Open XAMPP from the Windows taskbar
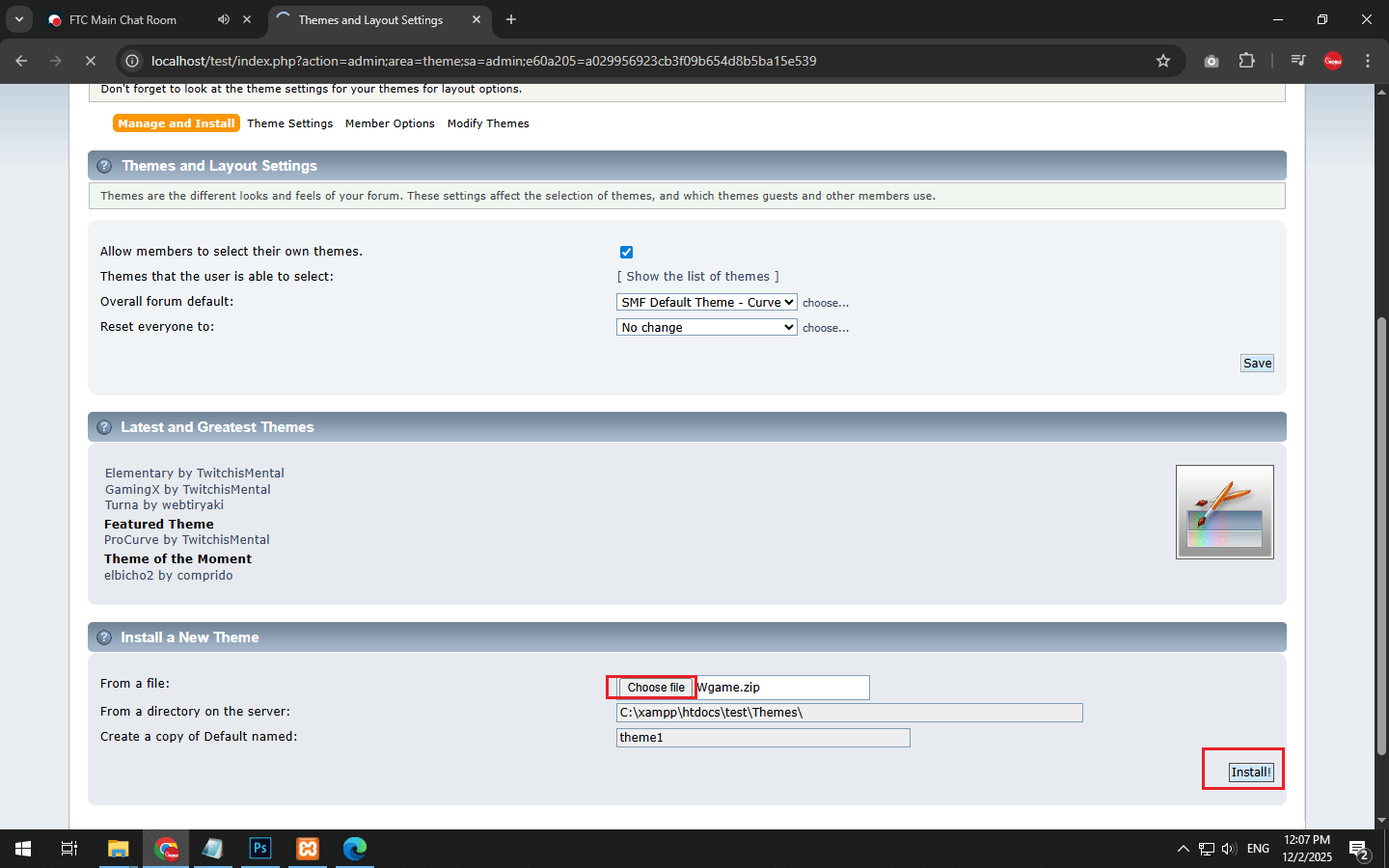The height and width of the screenshot is (868, 1389). [308, 849]
